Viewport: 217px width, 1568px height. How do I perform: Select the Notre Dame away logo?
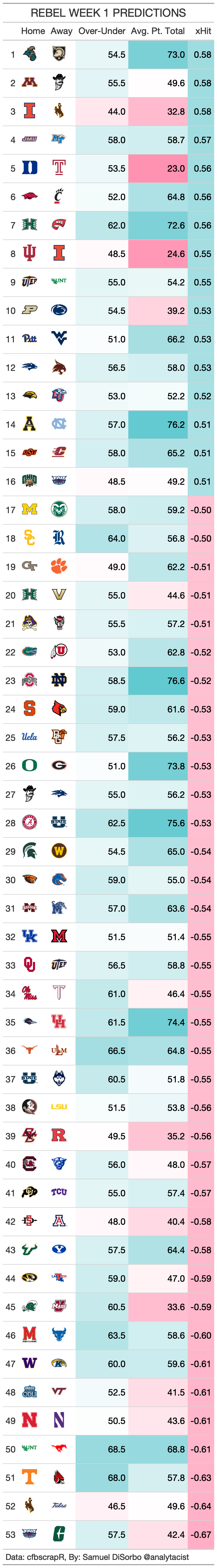click(59, 681)
